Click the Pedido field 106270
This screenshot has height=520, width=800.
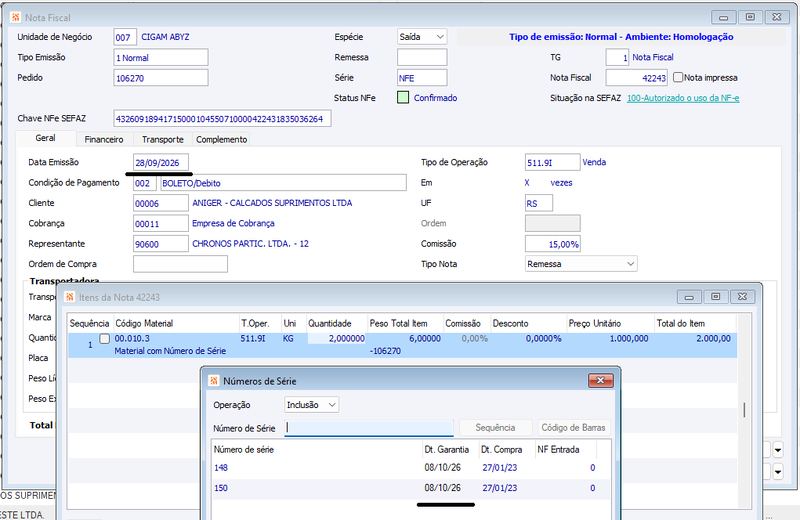[x=161, y=78]
